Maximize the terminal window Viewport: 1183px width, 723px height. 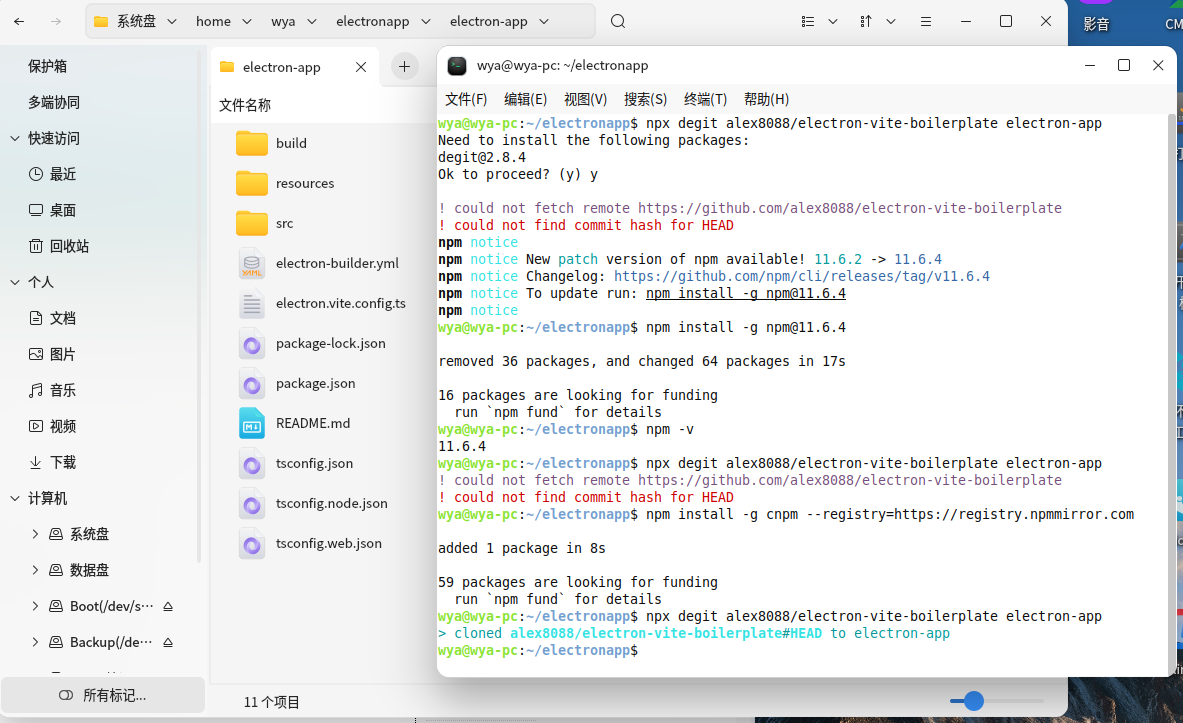1123,66
